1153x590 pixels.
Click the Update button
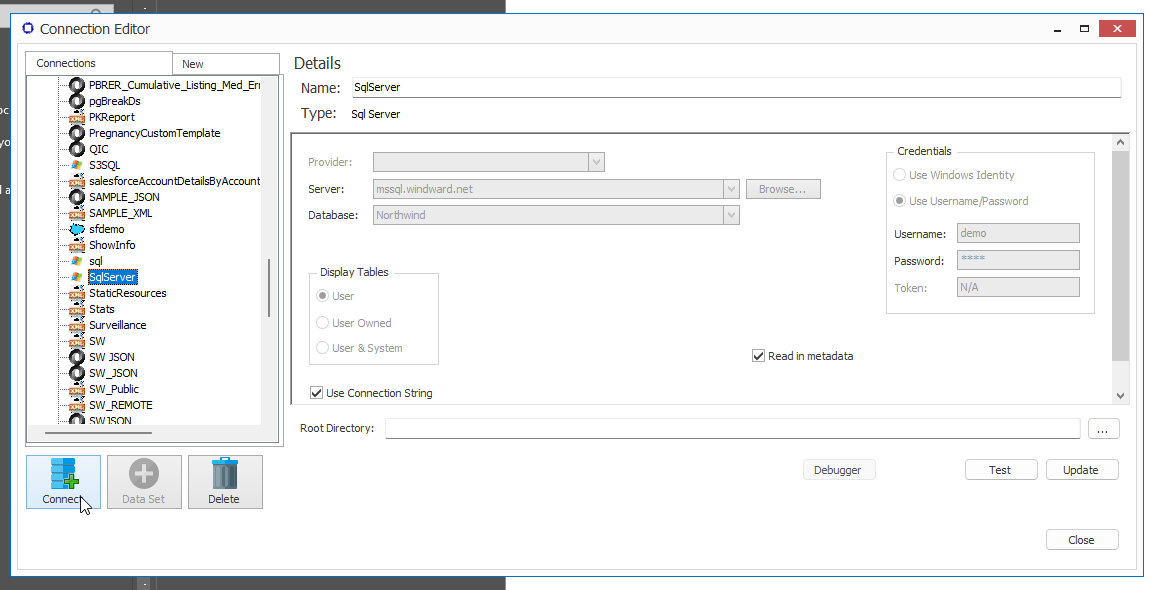(x=1082, y=470)
